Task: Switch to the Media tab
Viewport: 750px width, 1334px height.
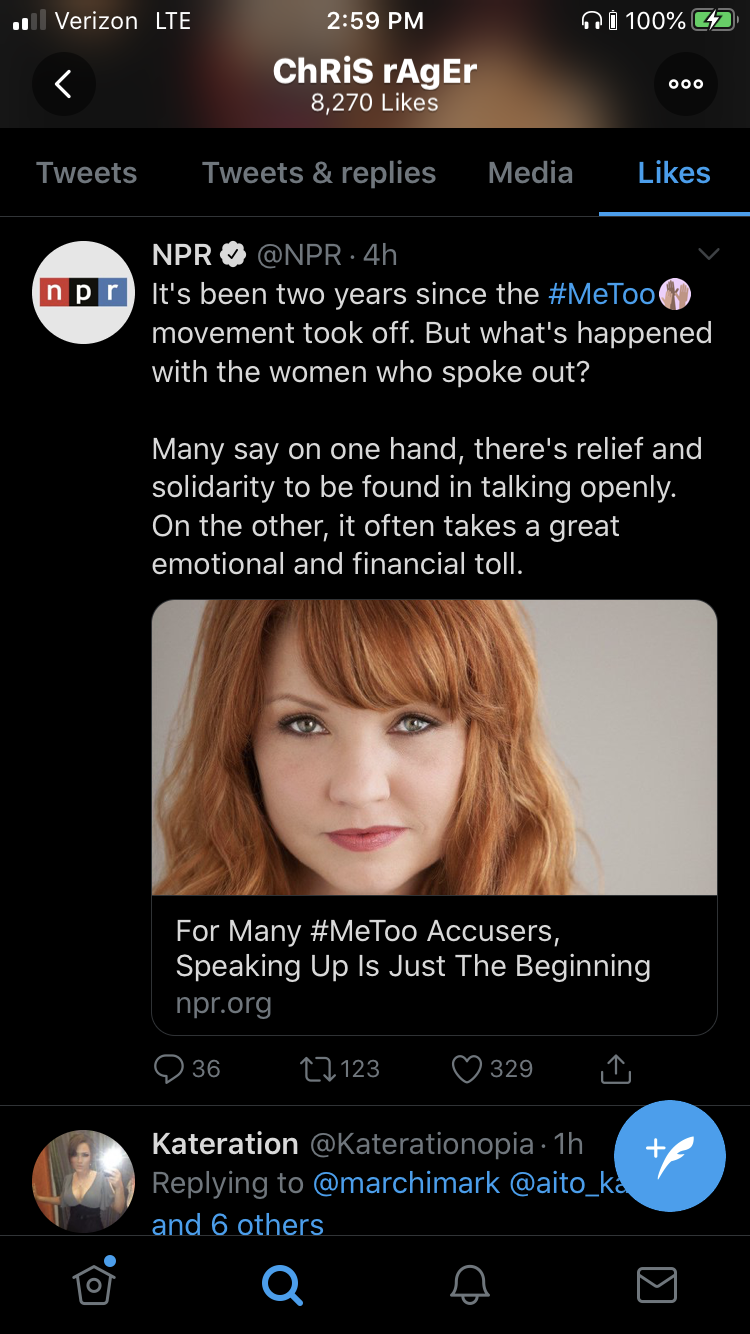Action: click(530, 173)
